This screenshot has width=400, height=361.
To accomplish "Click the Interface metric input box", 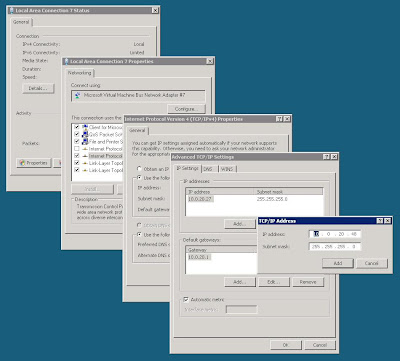I will (241, 309).
